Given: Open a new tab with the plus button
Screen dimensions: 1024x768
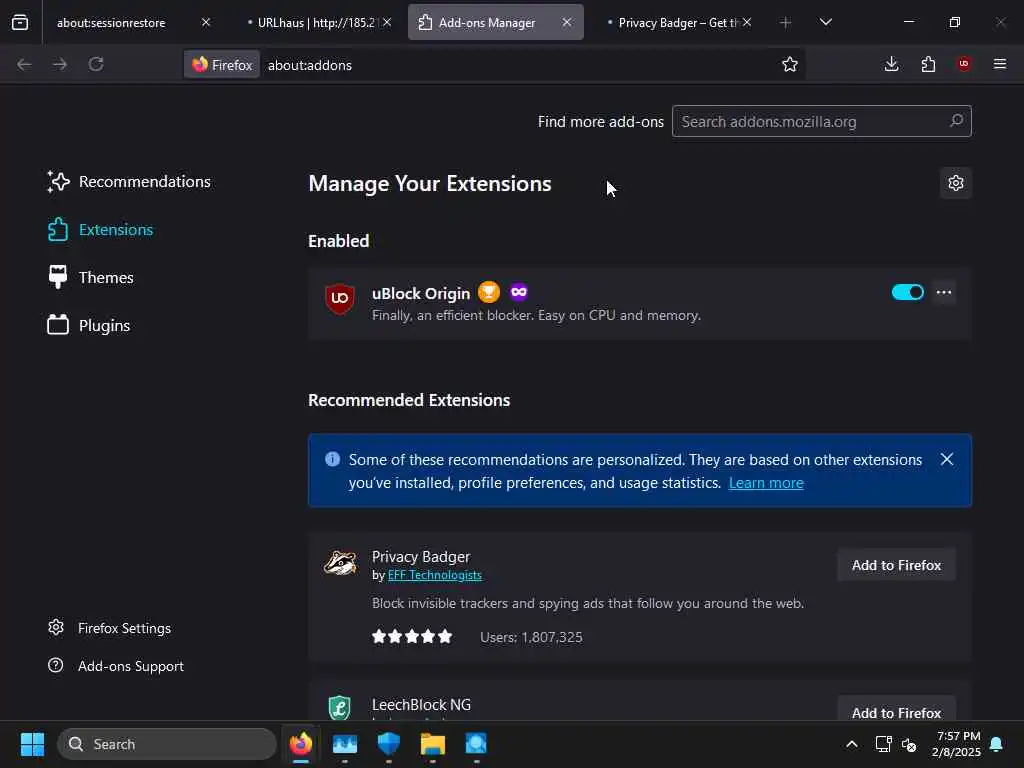Looking at the screenshot, I should click(x=786, y=22).
